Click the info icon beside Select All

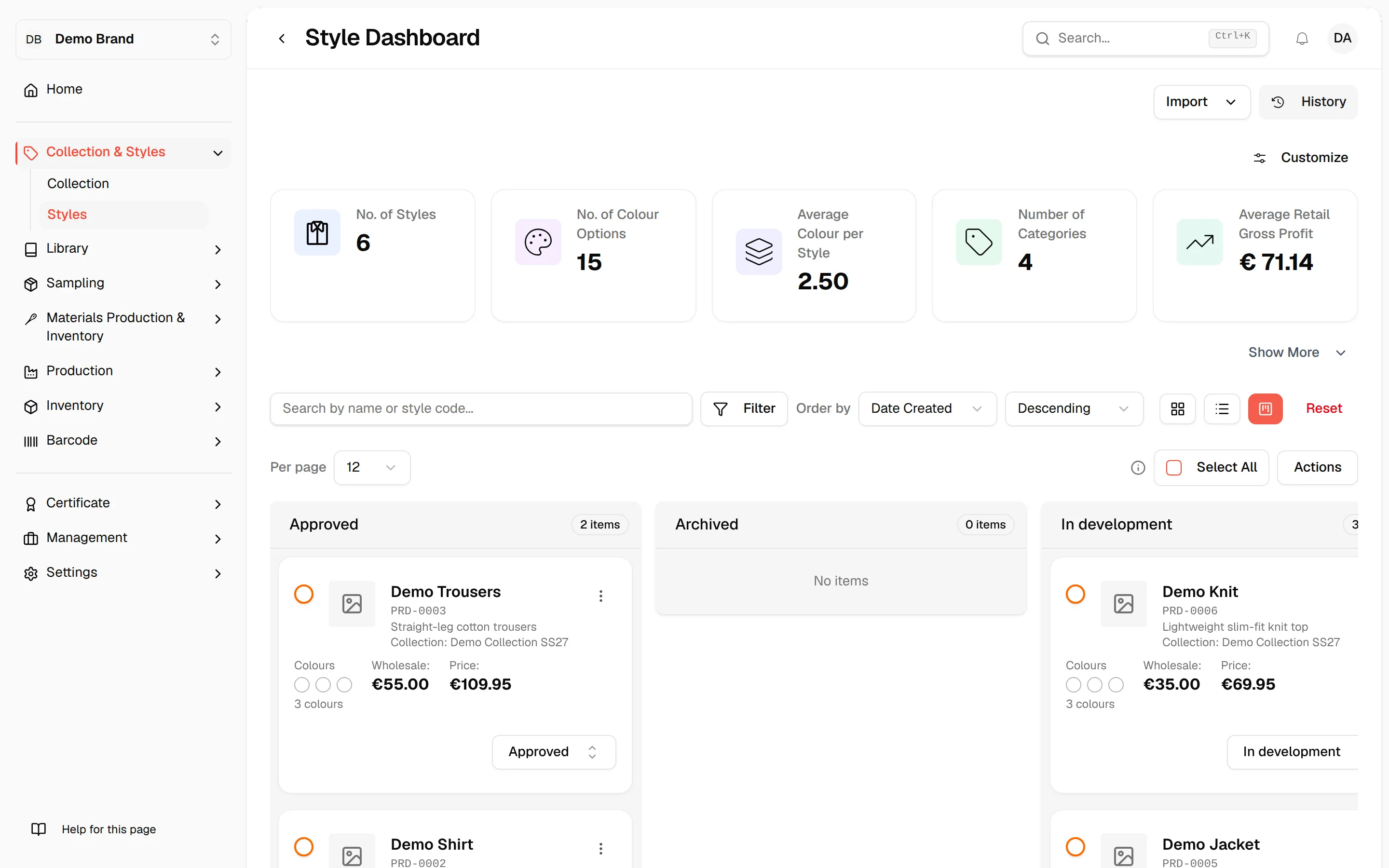pyautogui.click(x=1138, y=468)
